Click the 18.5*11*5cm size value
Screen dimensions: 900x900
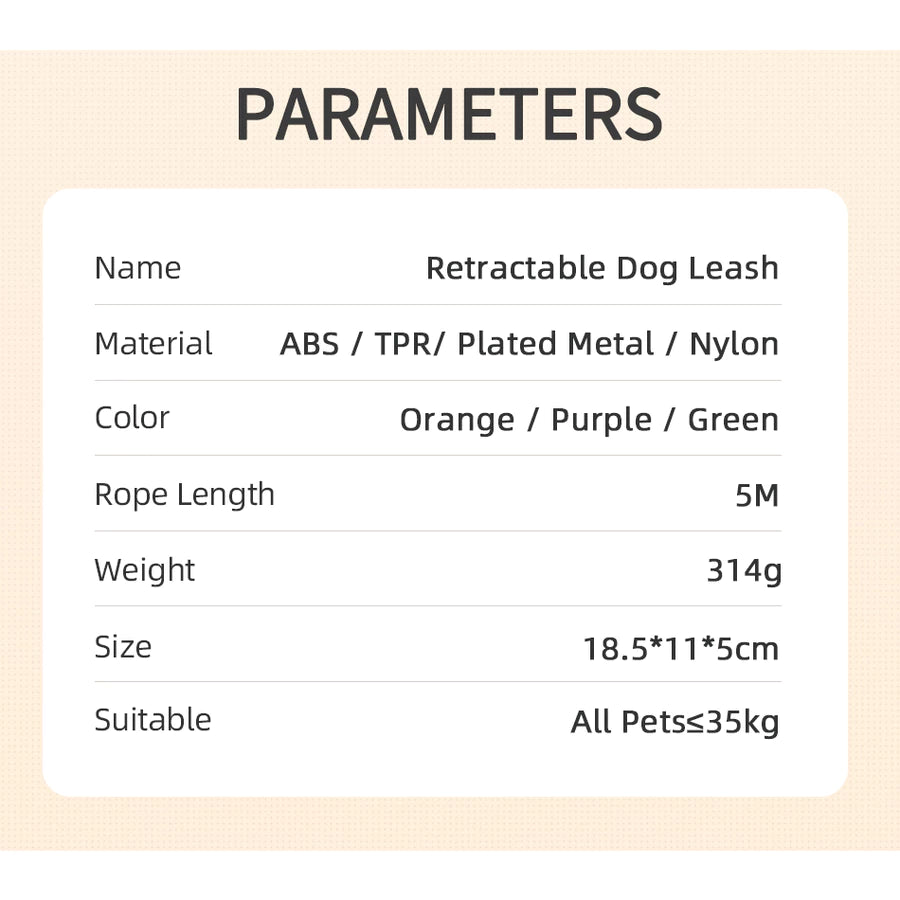pos(681,648)
